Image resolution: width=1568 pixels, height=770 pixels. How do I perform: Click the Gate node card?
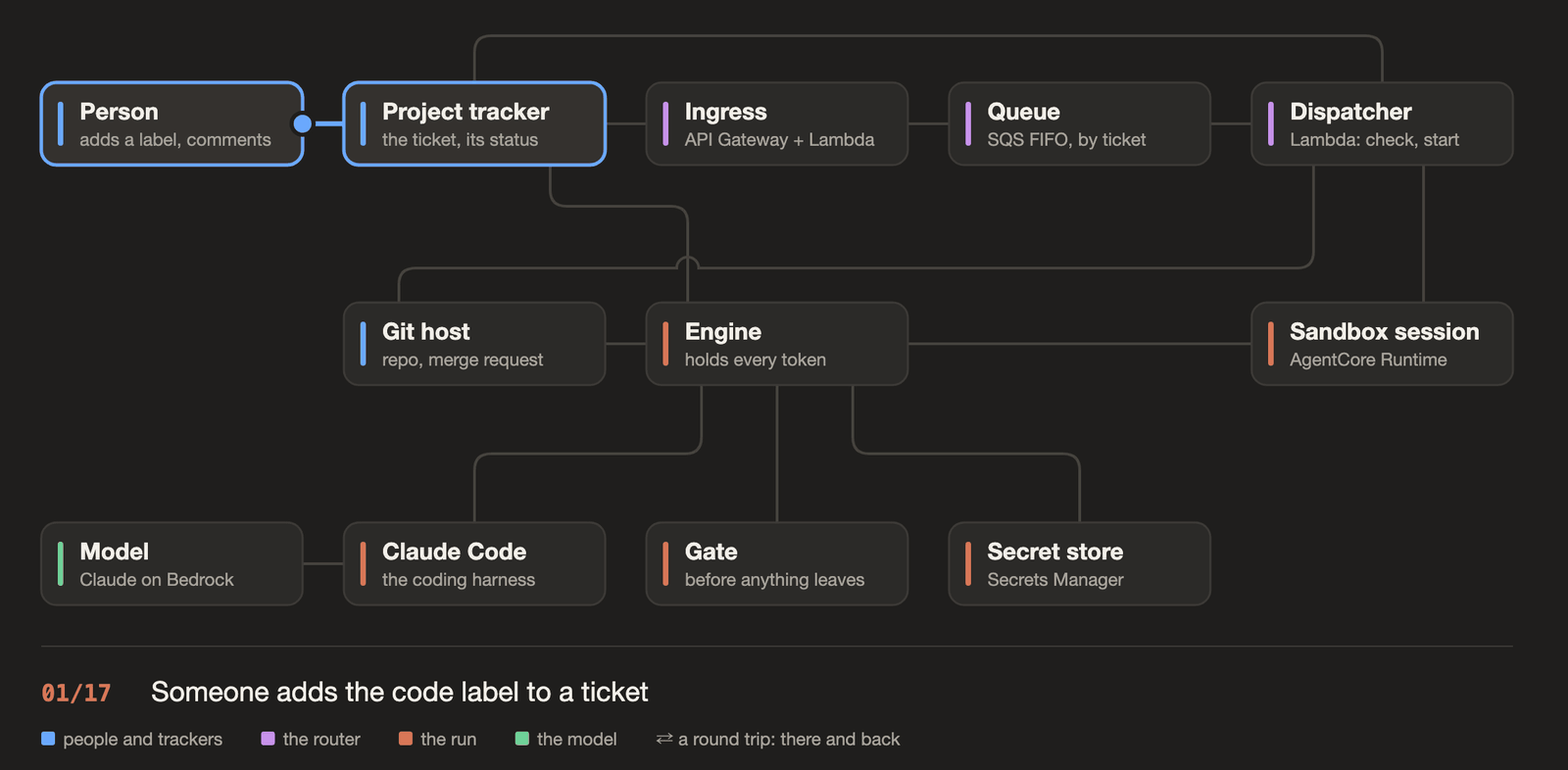point(777,563)
